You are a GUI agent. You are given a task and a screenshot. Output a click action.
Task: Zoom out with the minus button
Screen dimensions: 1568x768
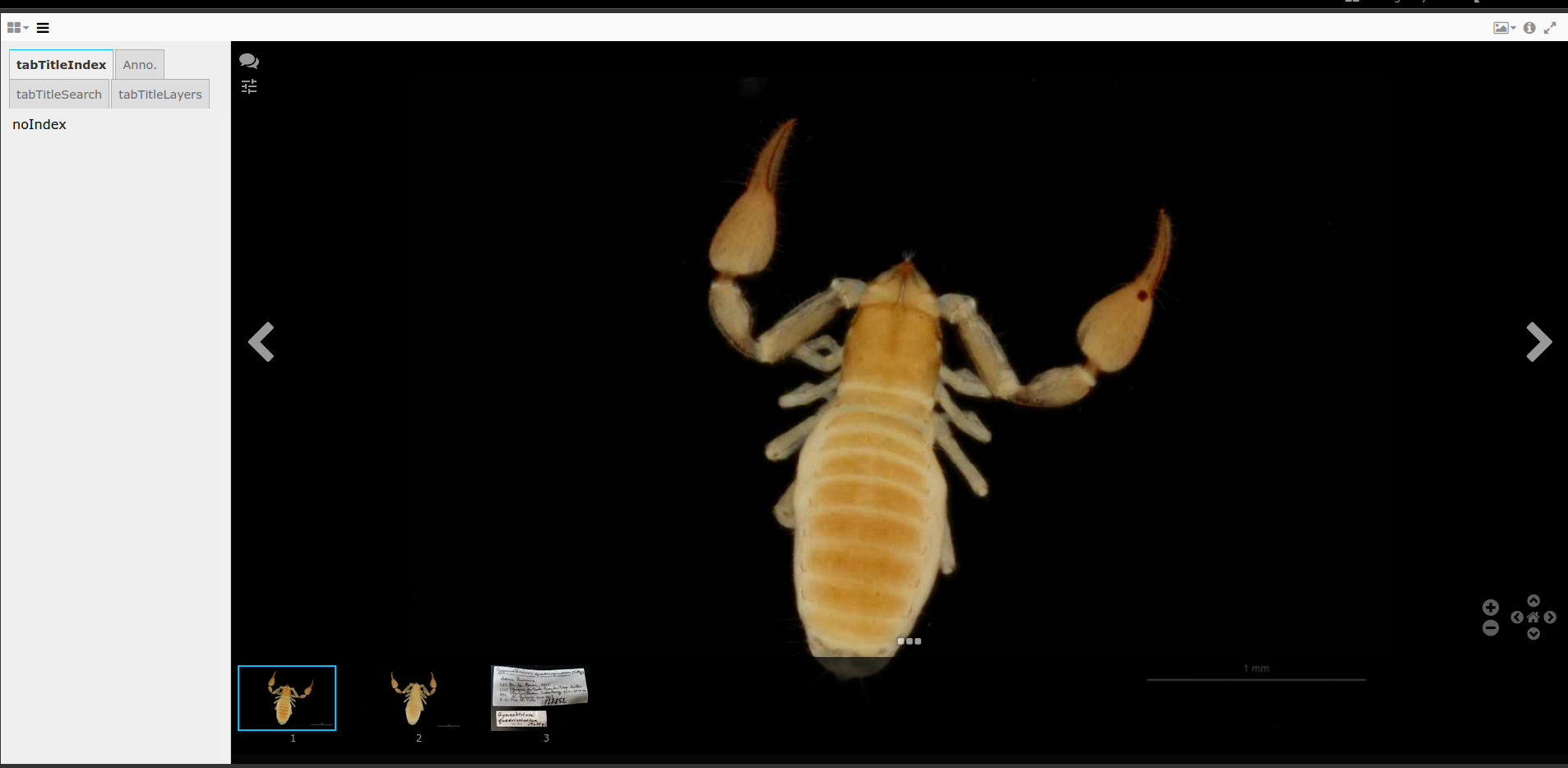(1491, 628)
